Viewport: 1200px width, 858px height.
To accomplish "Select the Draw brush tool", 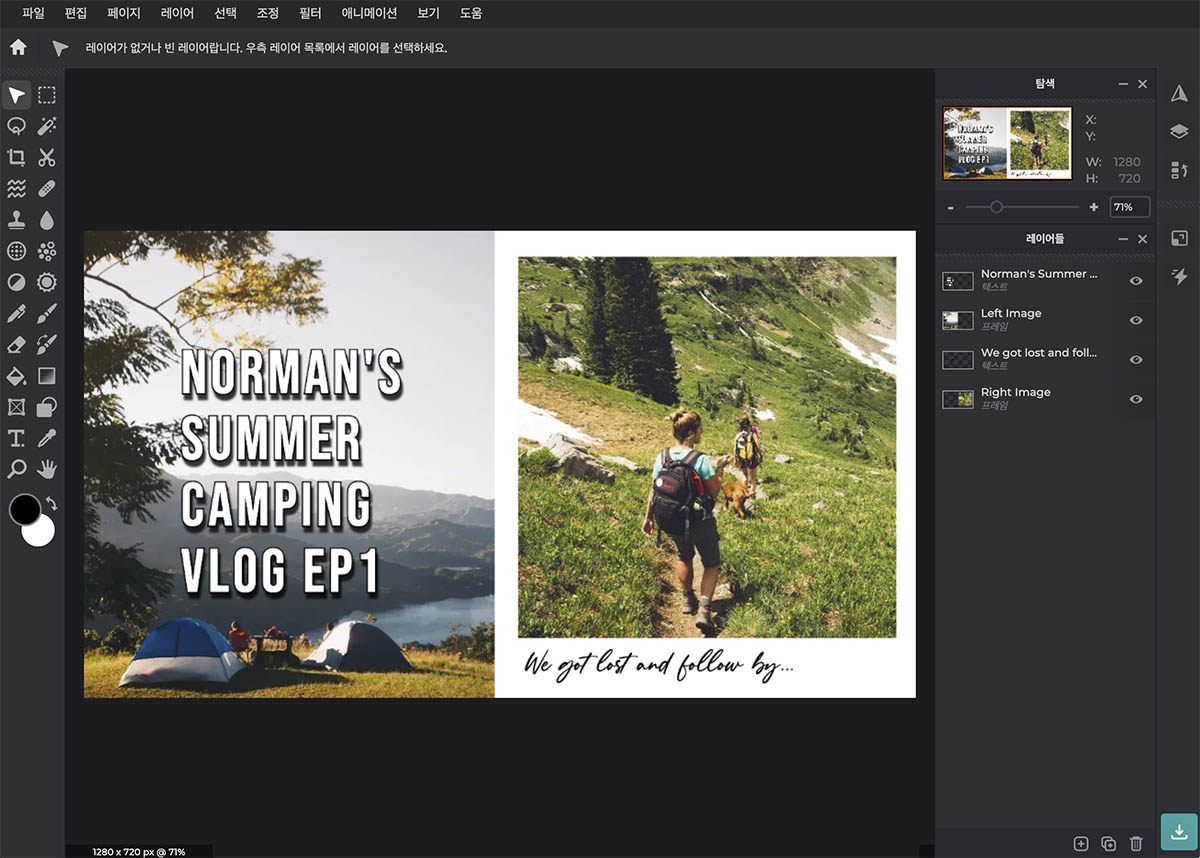I will (x=47, y=313).
